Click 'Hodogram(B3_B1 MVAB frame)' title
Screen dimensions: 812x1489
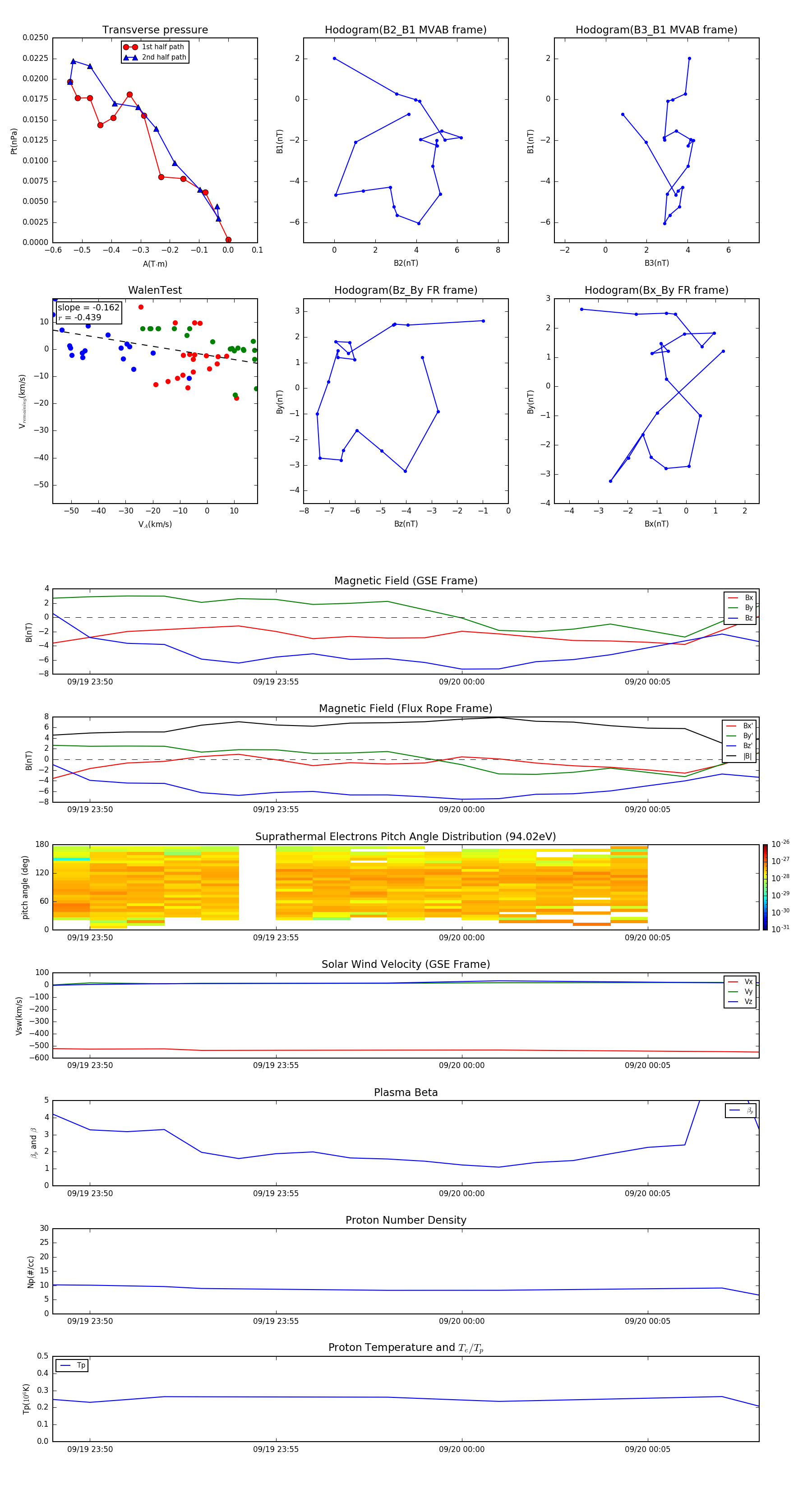click(656, 30)
